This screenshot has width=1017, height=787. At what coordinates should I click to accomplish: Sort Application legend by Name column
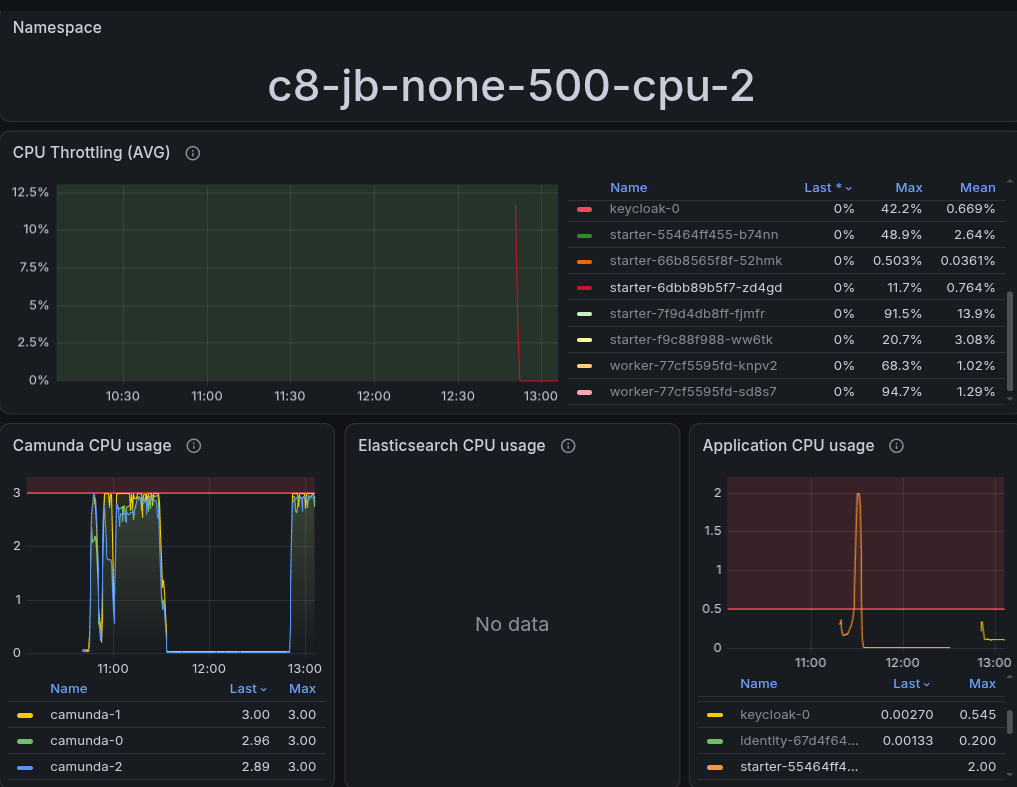click(758, 683)
